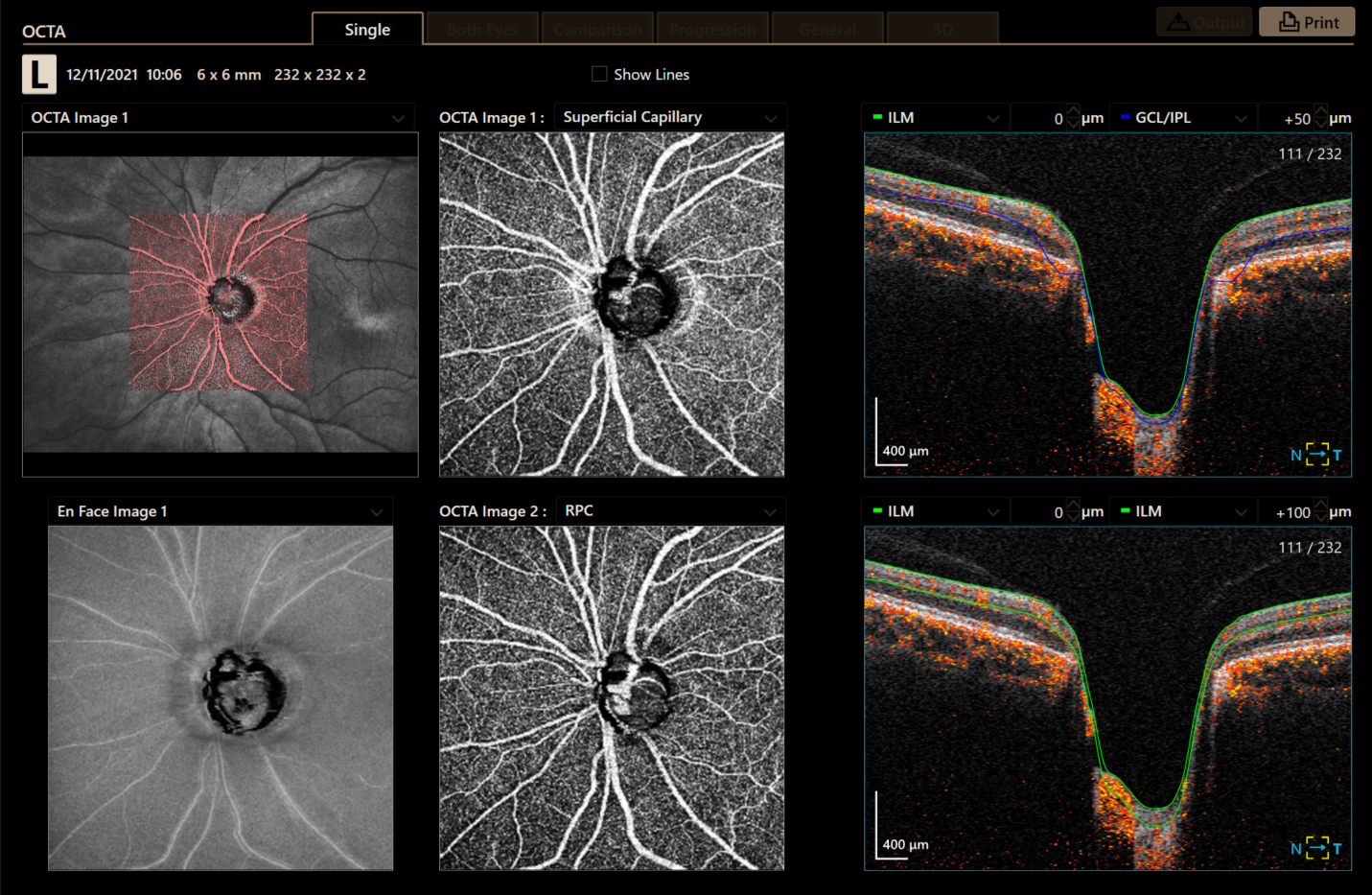Open the En Face Image 1 dropdown
1372x895 pixels.
click(x=220, y=511)
